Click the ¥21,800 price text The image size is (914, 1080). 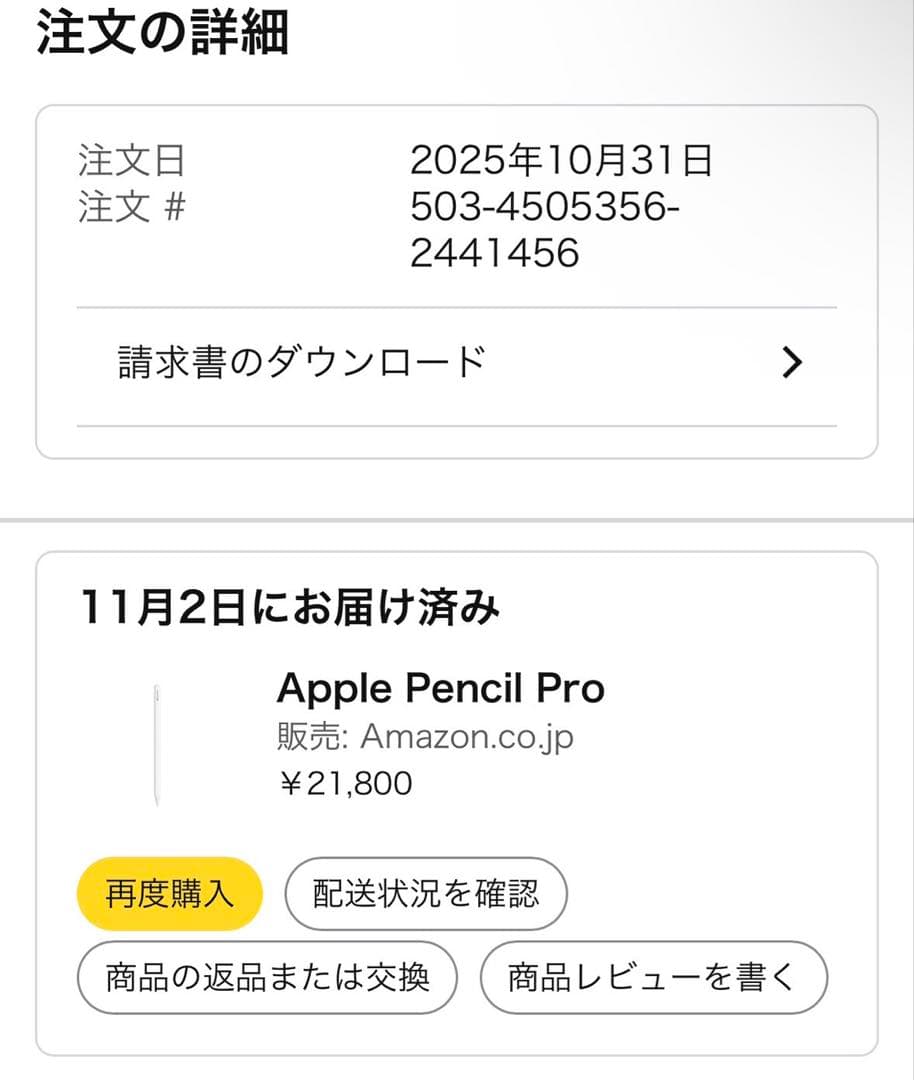[344, 783]
